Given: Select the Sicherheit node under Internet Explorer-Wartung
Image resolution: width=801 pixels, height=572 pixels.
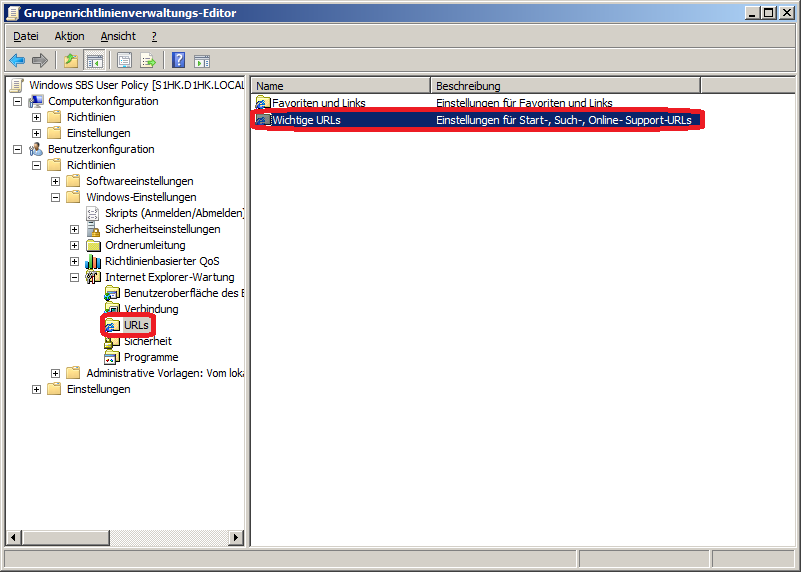Looking at the screenshot, I should pos(147,341).
